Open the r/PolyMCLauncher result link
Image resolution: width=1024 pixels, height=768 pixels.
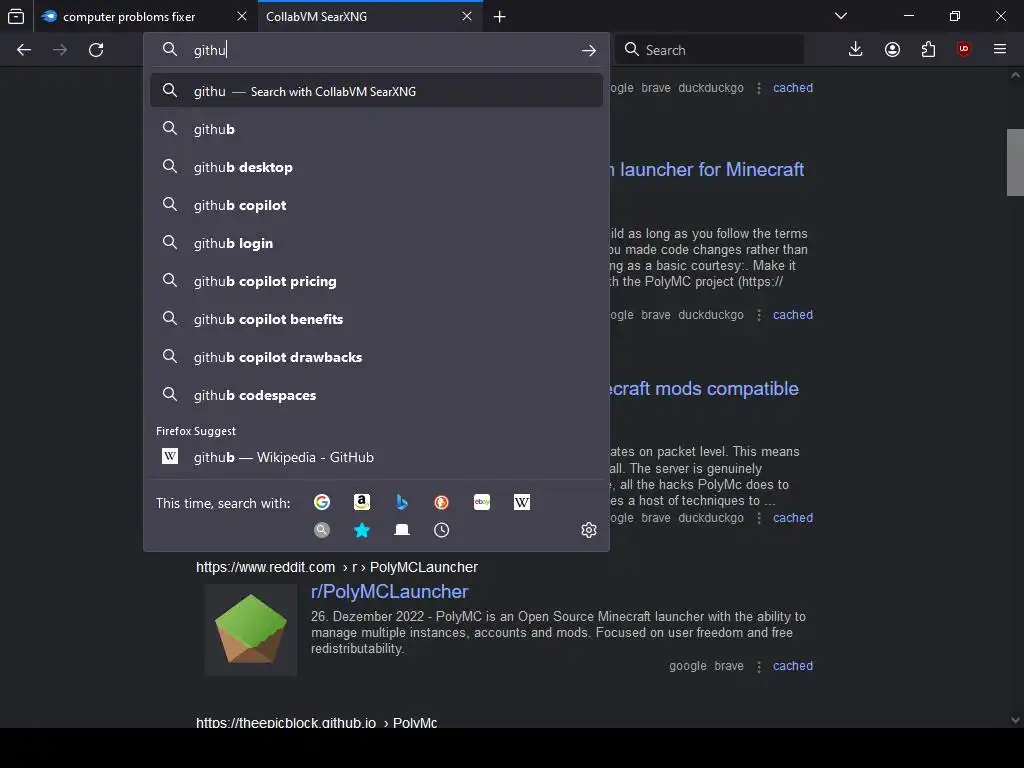(389, 591)
